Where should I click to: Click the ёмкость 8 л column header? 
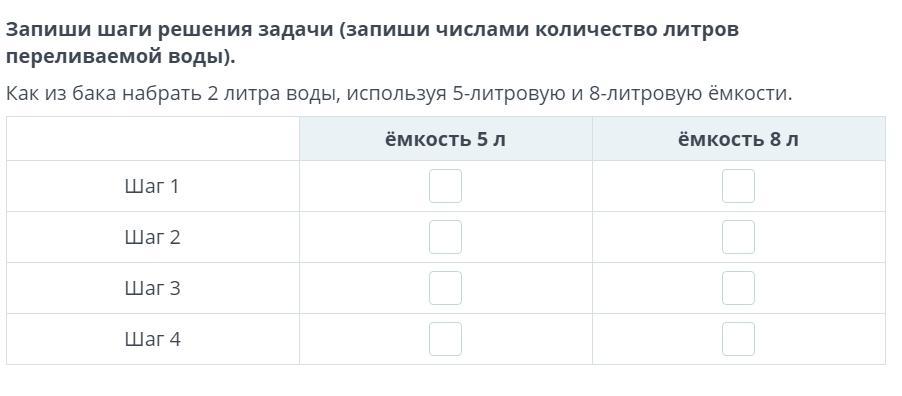(739, 139)
